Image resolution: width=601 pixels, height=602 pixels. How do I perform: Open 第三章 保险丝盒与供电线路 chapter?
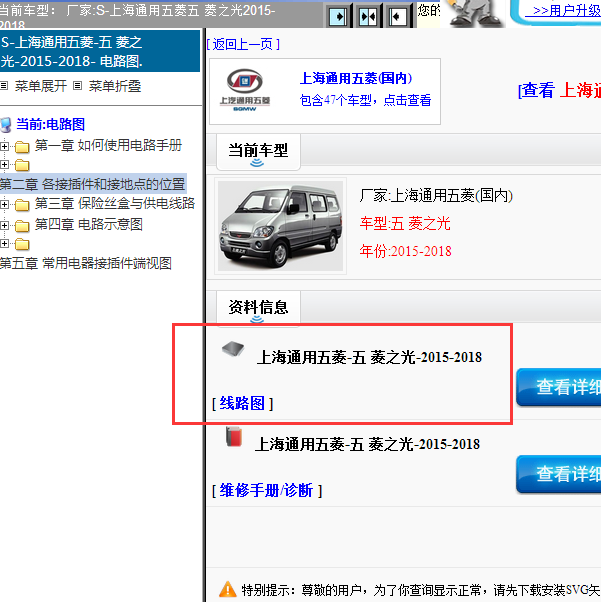click(x=115, y=203)
